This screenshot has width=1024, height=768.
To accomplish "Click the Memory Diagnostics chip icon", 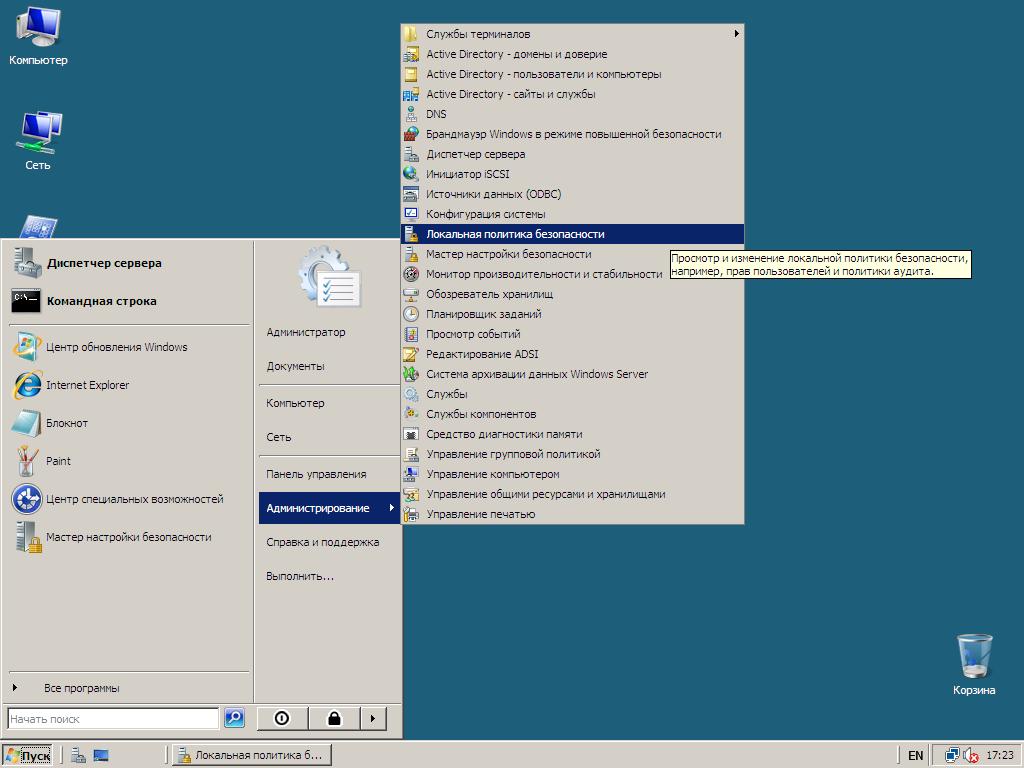I will pos(411,434).
